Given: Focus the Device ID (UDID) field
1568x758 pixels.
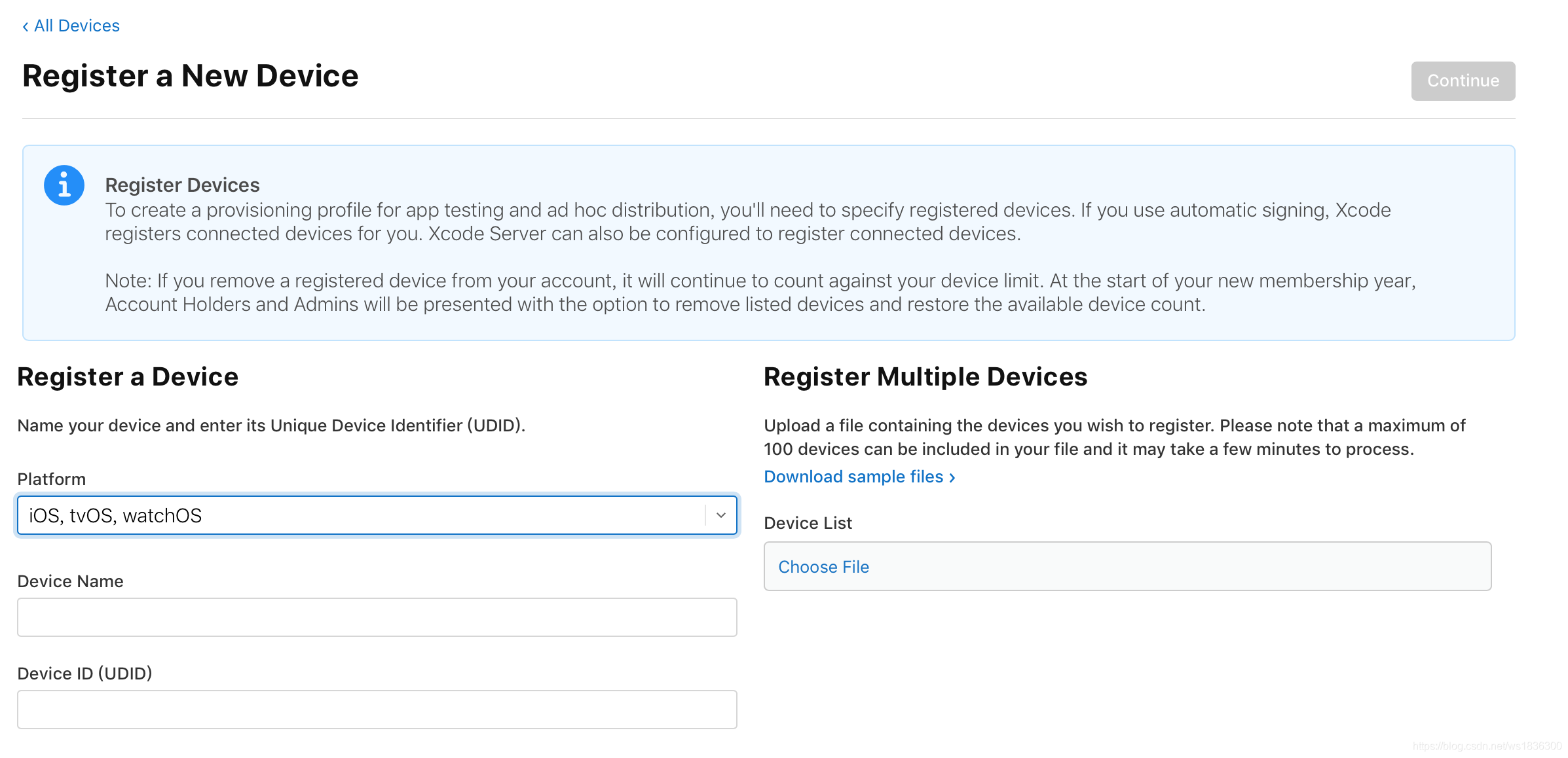Looking at the screenshot, I should pyautogui.click(x=377, y=710).
